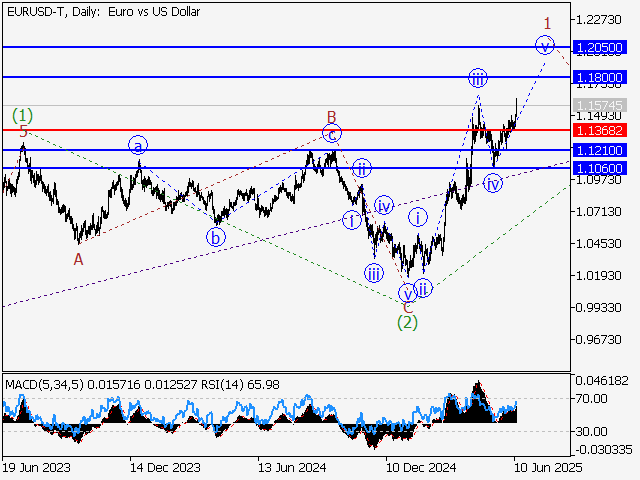Select the red 1.13682 price level tag

coord(601,130)
